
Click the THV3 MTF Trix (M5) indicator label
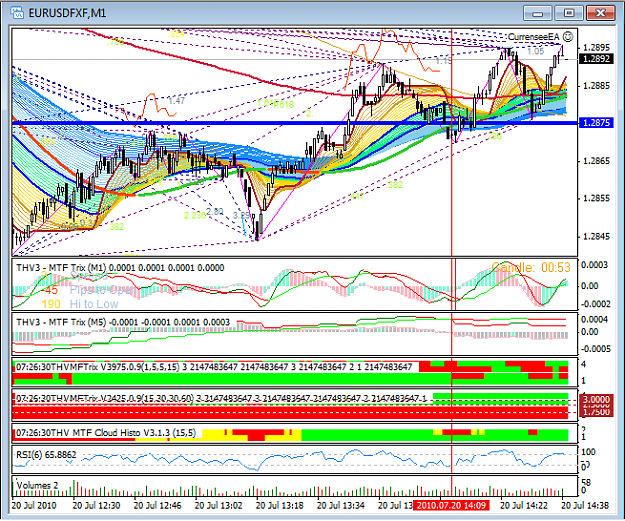pyautogui.click(x=123, y=322)
